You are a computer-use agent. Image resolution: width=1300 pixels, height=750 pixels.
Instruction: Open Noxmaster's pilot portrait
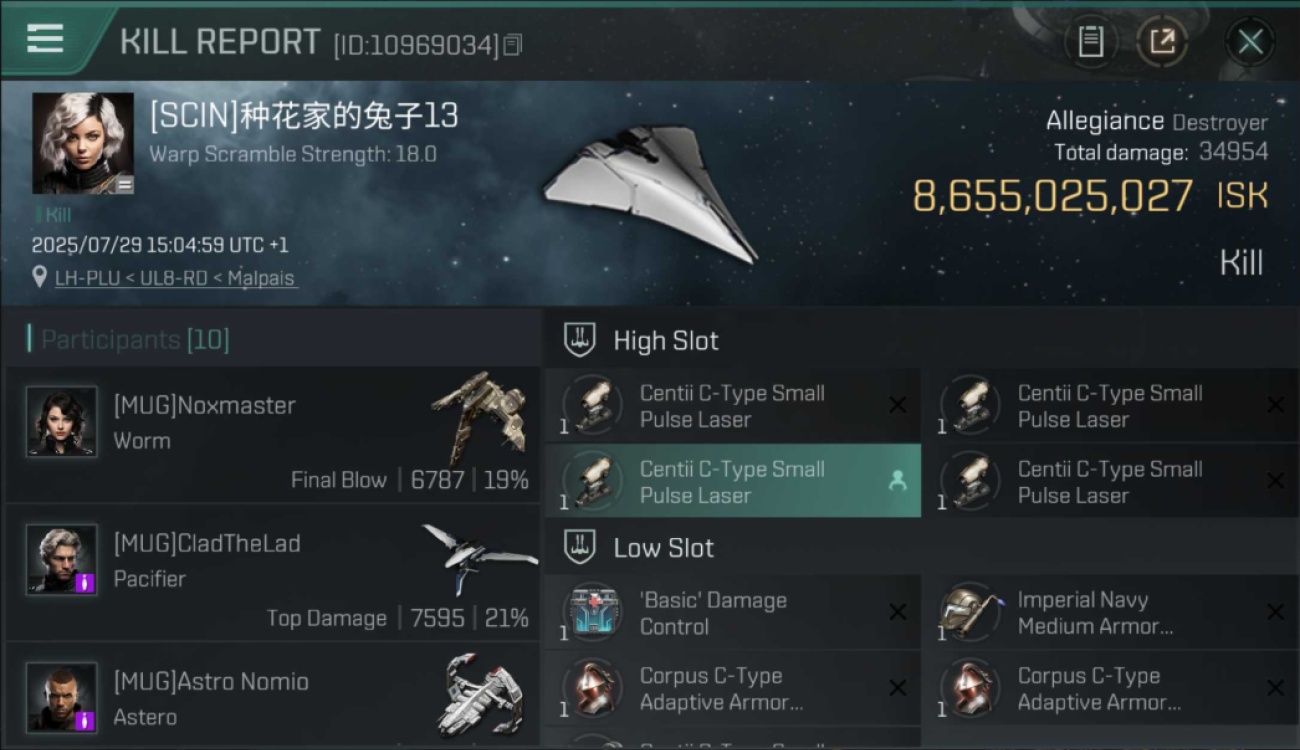click(62, 422)
